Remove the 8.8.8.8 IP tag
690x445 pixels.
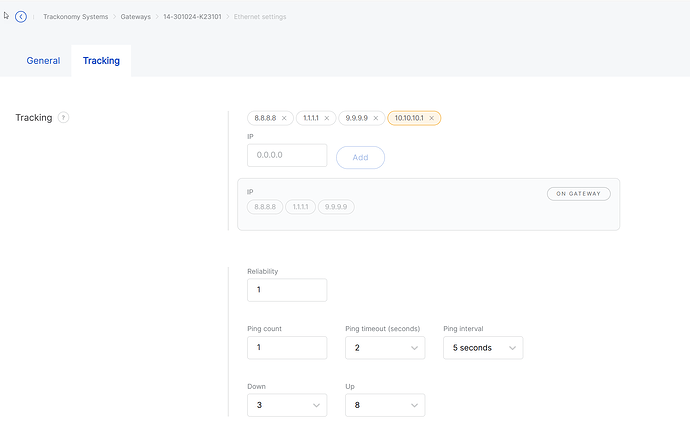(x=284, y=118)
